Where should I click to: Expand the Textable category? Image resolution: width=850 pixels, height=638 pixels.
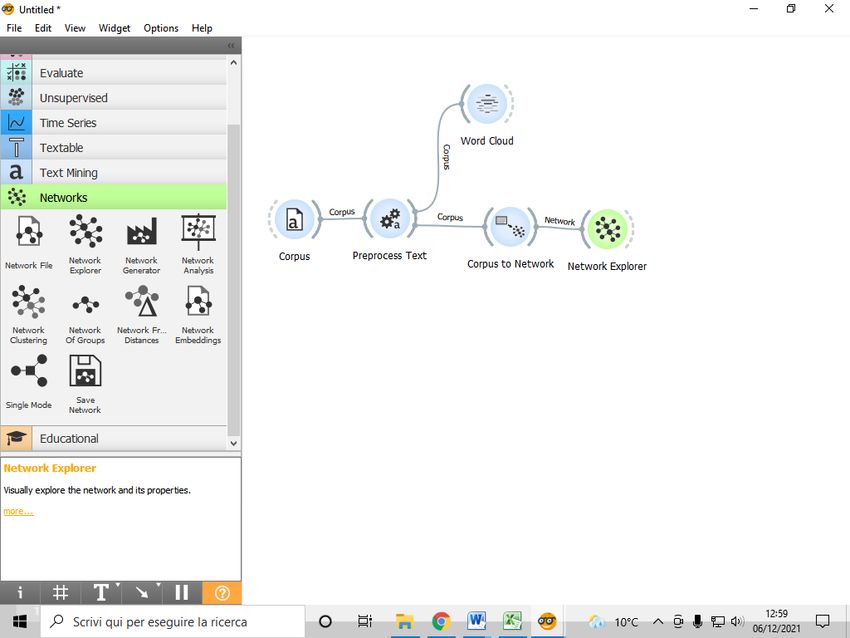point(113,148)
